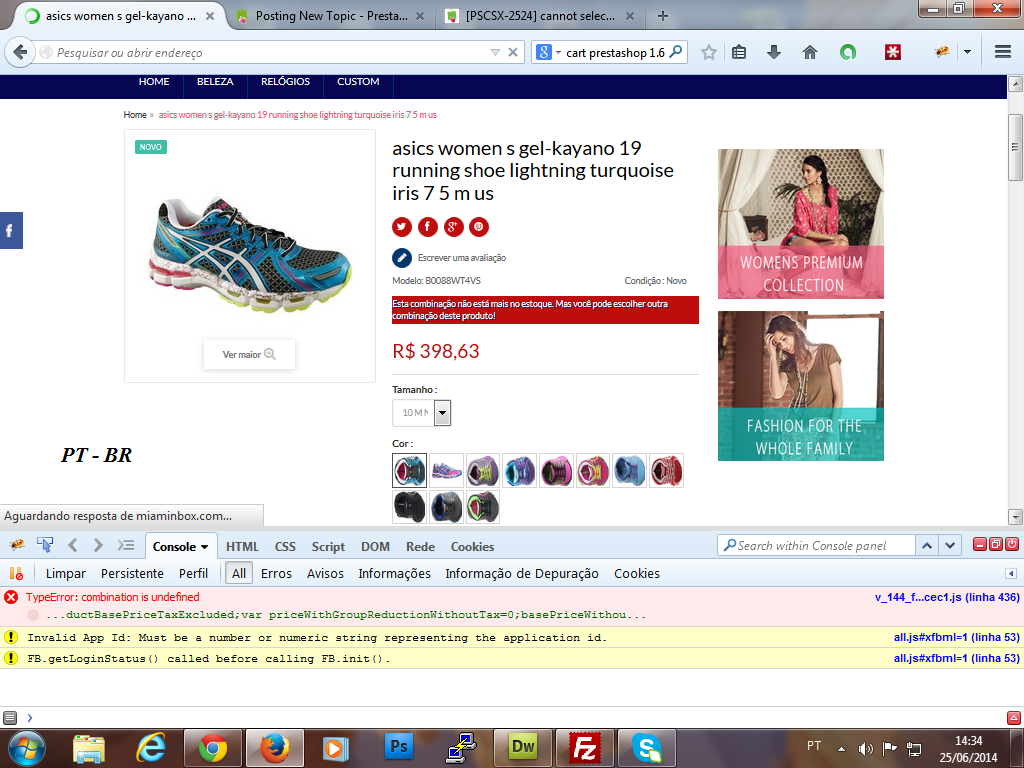Open v_144_f...cec1.js linha 436 source link
Viewport: 1024px width, 768px height.
point(947,597)
